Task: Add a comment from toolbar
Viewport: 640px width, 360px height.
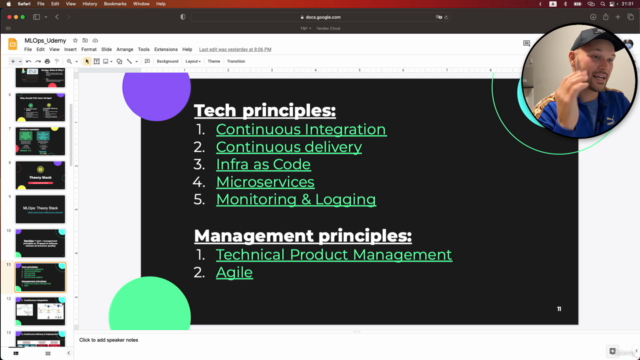Action: pos(147,61)
